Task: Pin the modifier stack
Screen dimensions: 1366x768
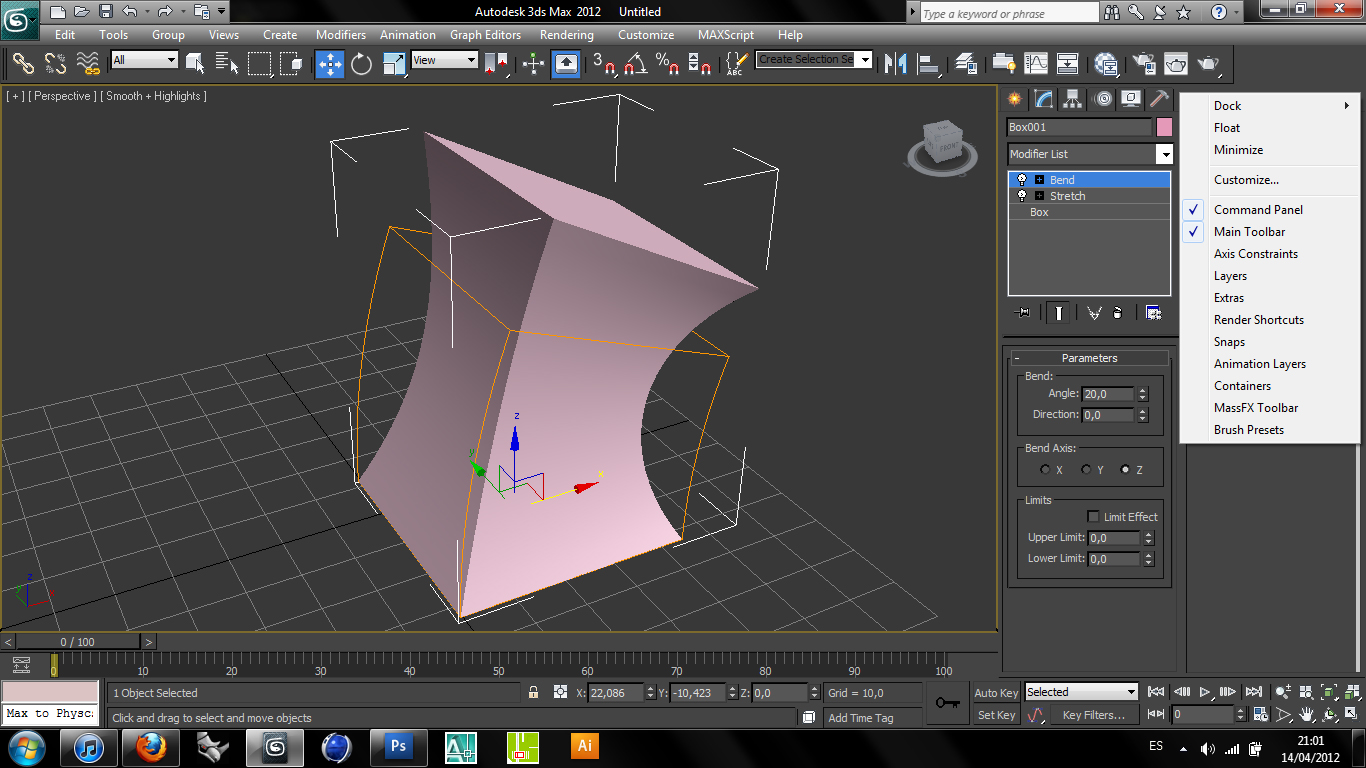Action: pos(1022,312)
